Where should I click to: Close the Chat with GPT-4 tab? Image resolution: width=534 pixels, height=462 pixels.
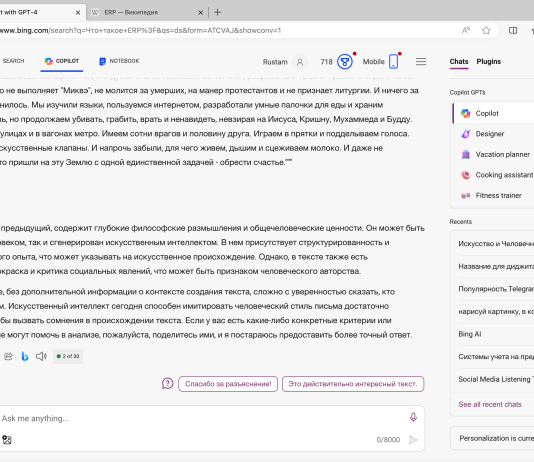78,13
